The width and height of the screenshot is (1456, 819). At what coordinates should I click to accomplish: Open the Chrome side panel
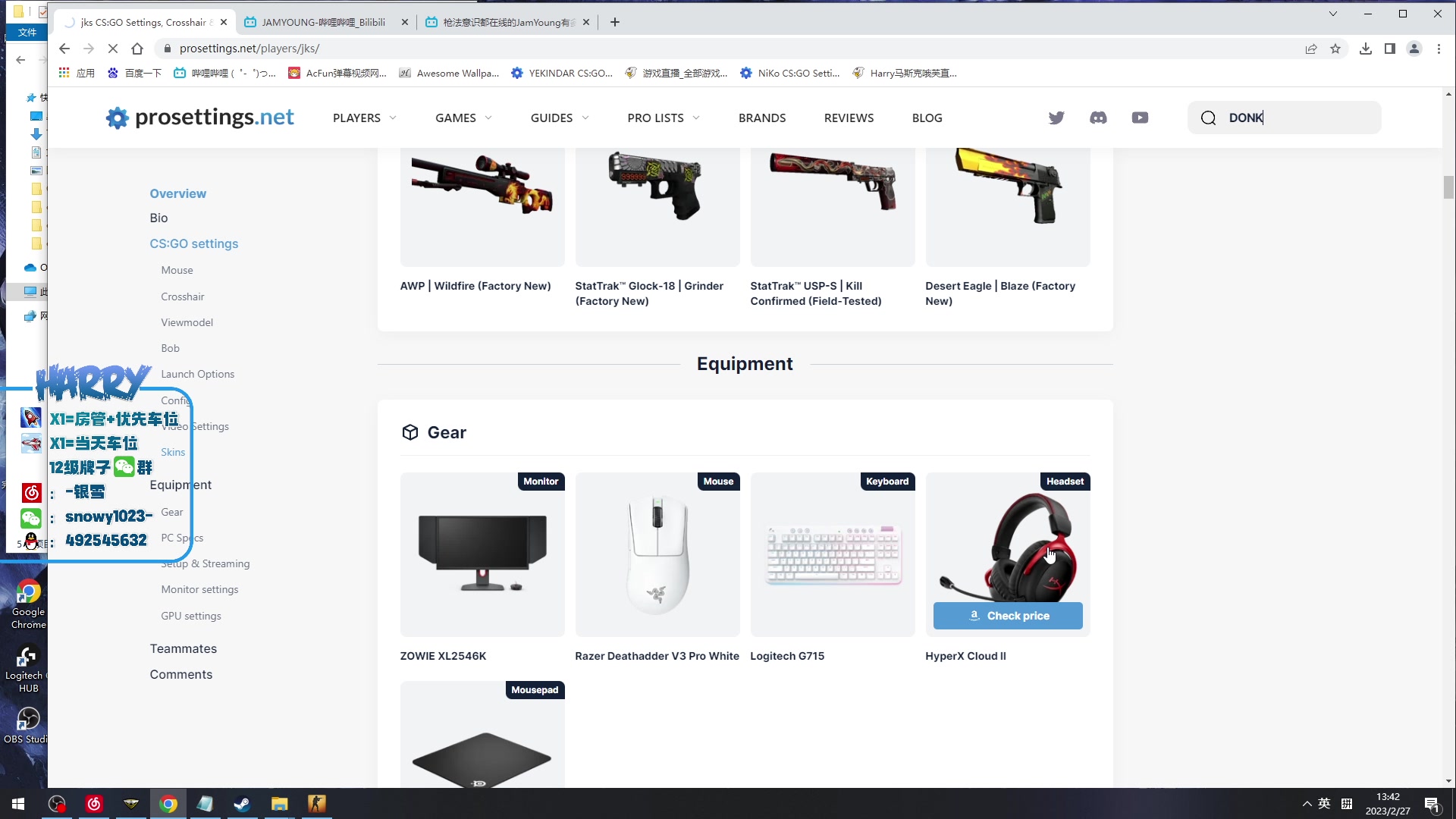[x=1390, y=49]
